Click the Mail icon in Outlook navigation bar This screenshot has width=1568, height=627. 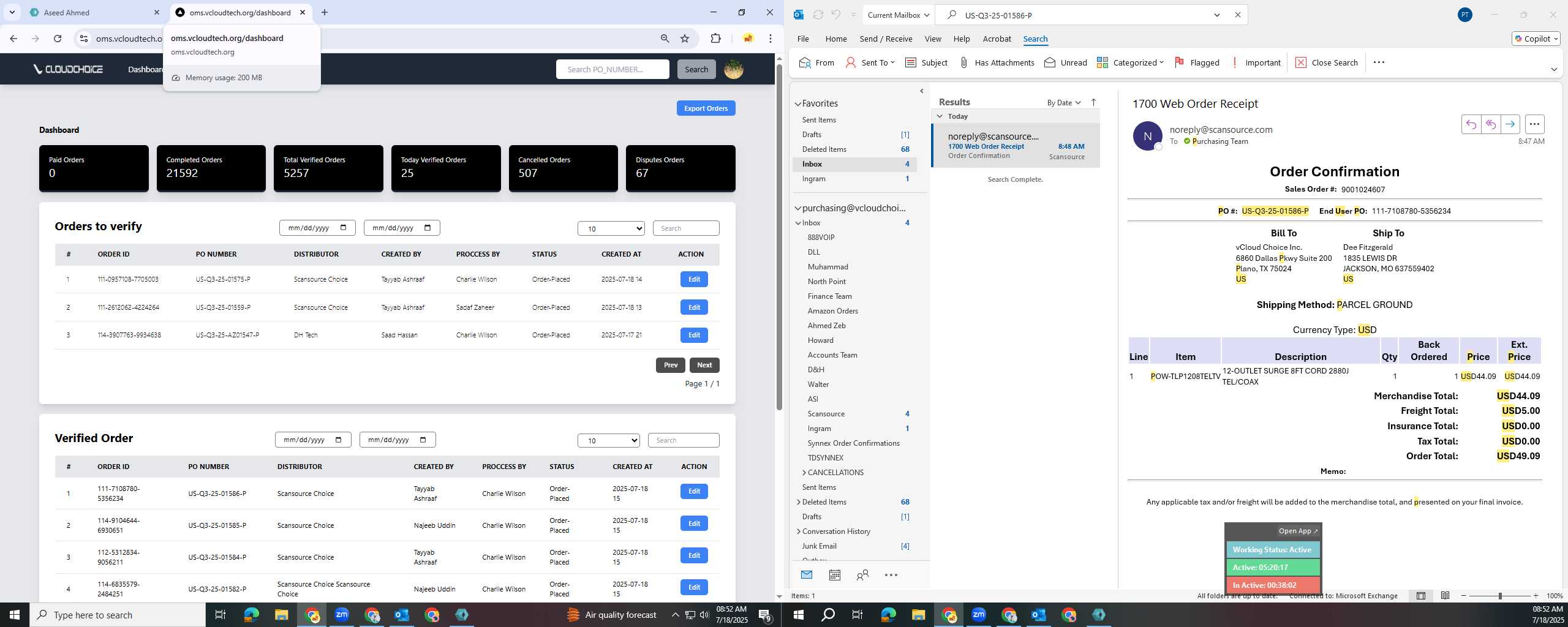[x=806, y=574]
